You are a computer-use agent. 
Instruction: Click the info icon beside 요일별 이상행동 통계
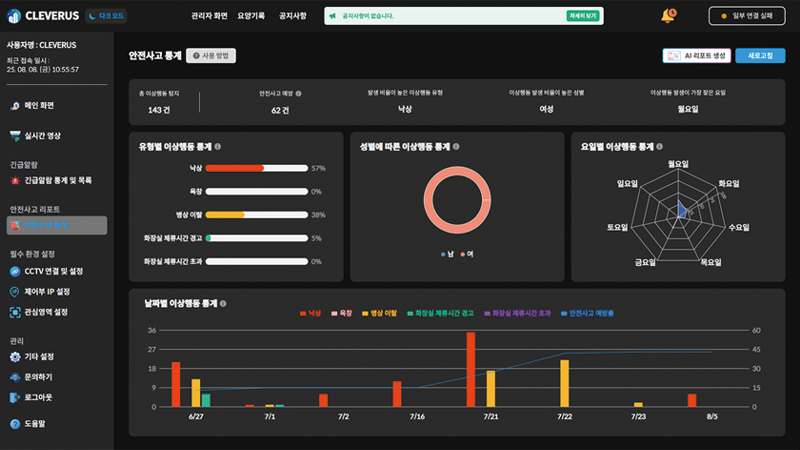pos(661,146)
